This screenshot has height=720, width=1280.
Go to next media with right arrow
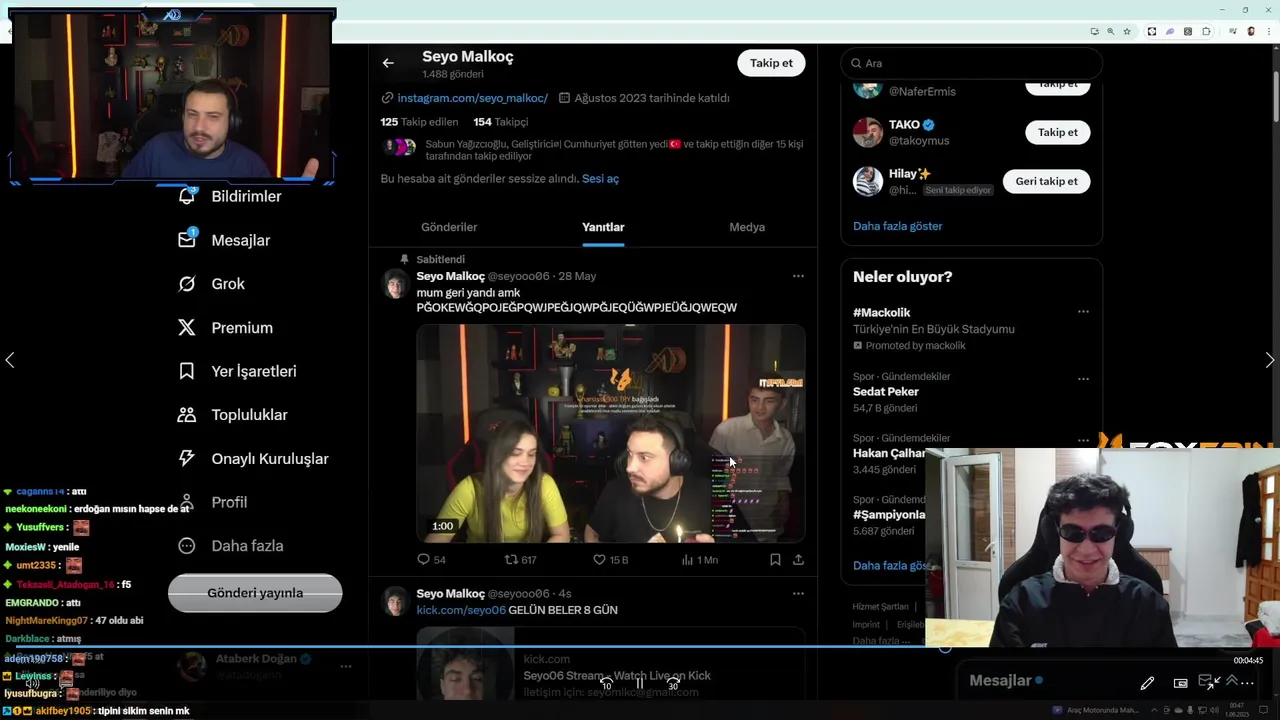[x=1269, y=360]
